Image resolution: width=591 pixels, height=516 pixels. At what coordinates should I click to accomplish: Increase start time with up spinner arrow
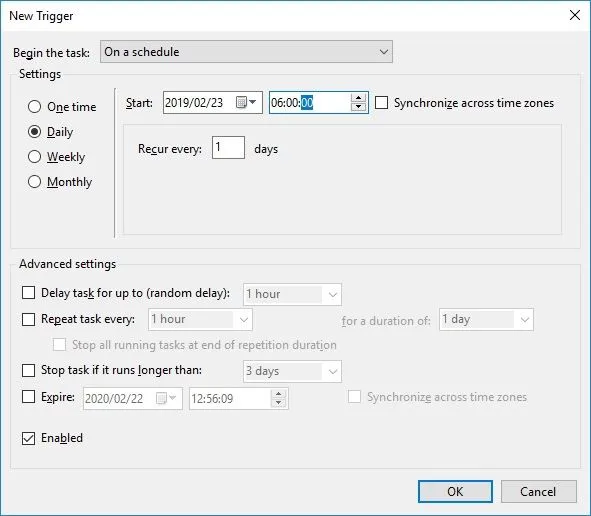(358, 98)
